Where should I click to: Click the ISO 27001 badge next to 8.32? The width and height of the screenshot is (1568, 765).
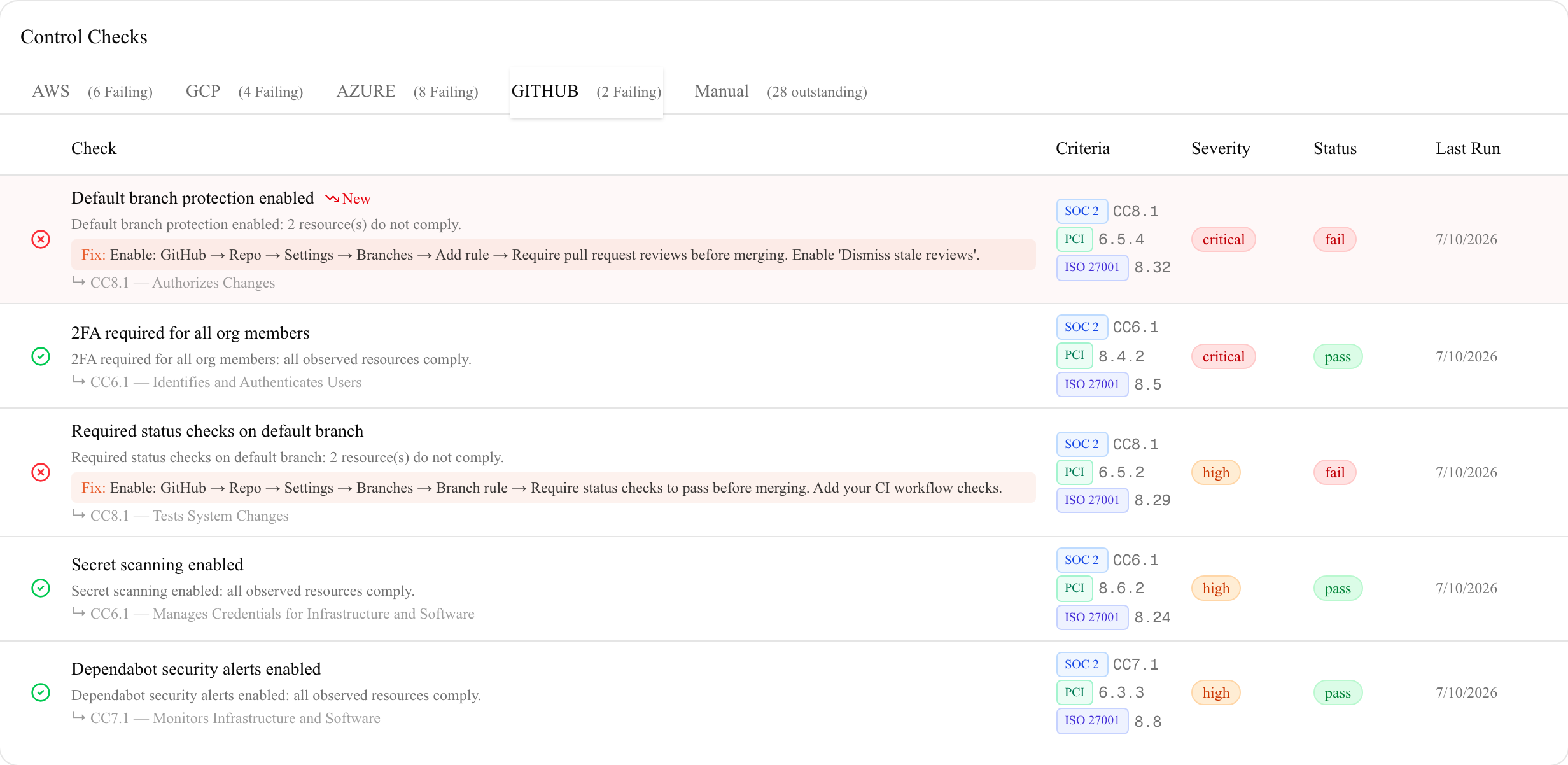point(1092,267)
